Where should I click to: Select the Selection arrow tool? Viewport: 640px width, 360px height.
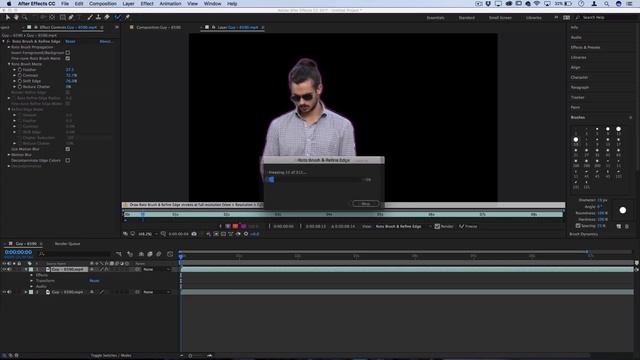coord(7,17)
